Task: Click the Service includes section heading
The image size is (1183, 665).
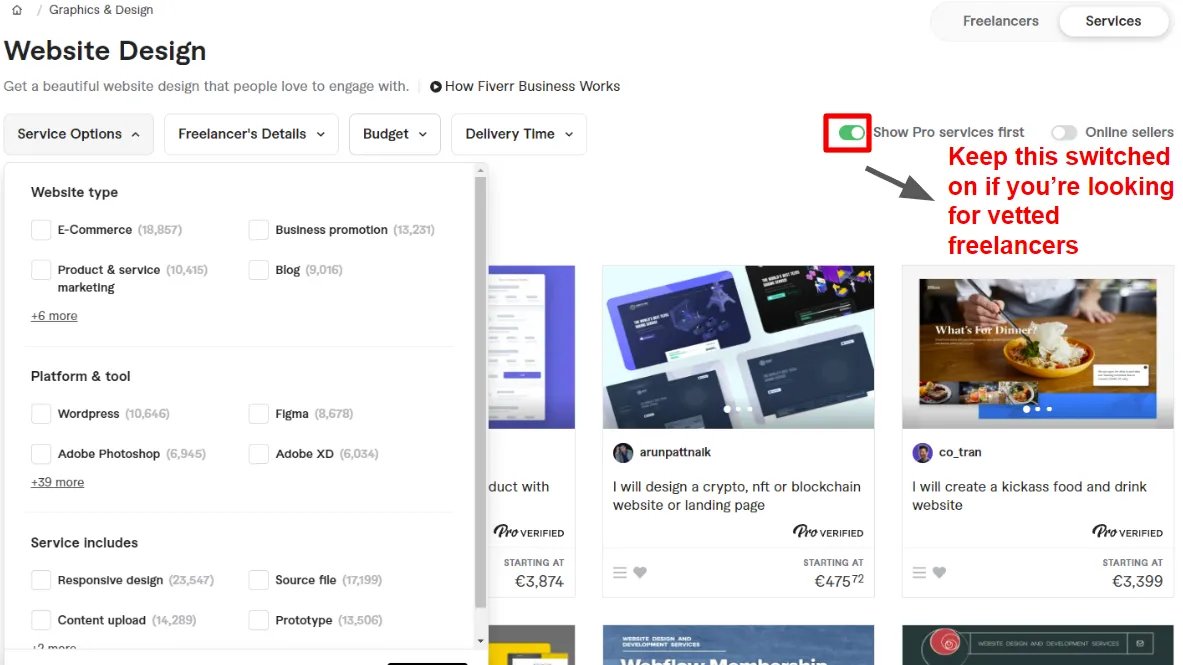Action: coord(84,543)
